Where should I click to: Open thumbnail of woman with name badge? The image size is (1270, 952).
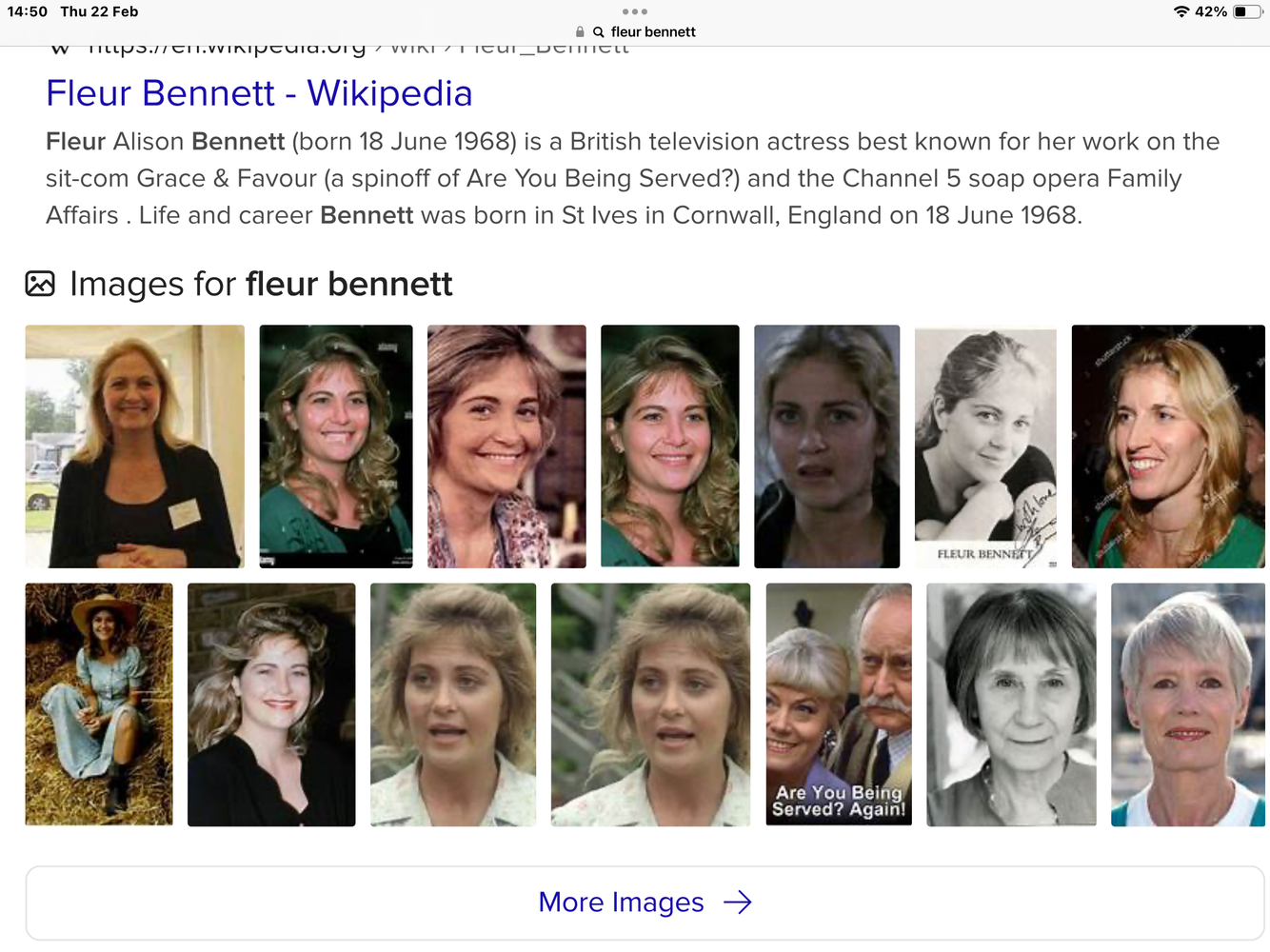tap(134, 446)
